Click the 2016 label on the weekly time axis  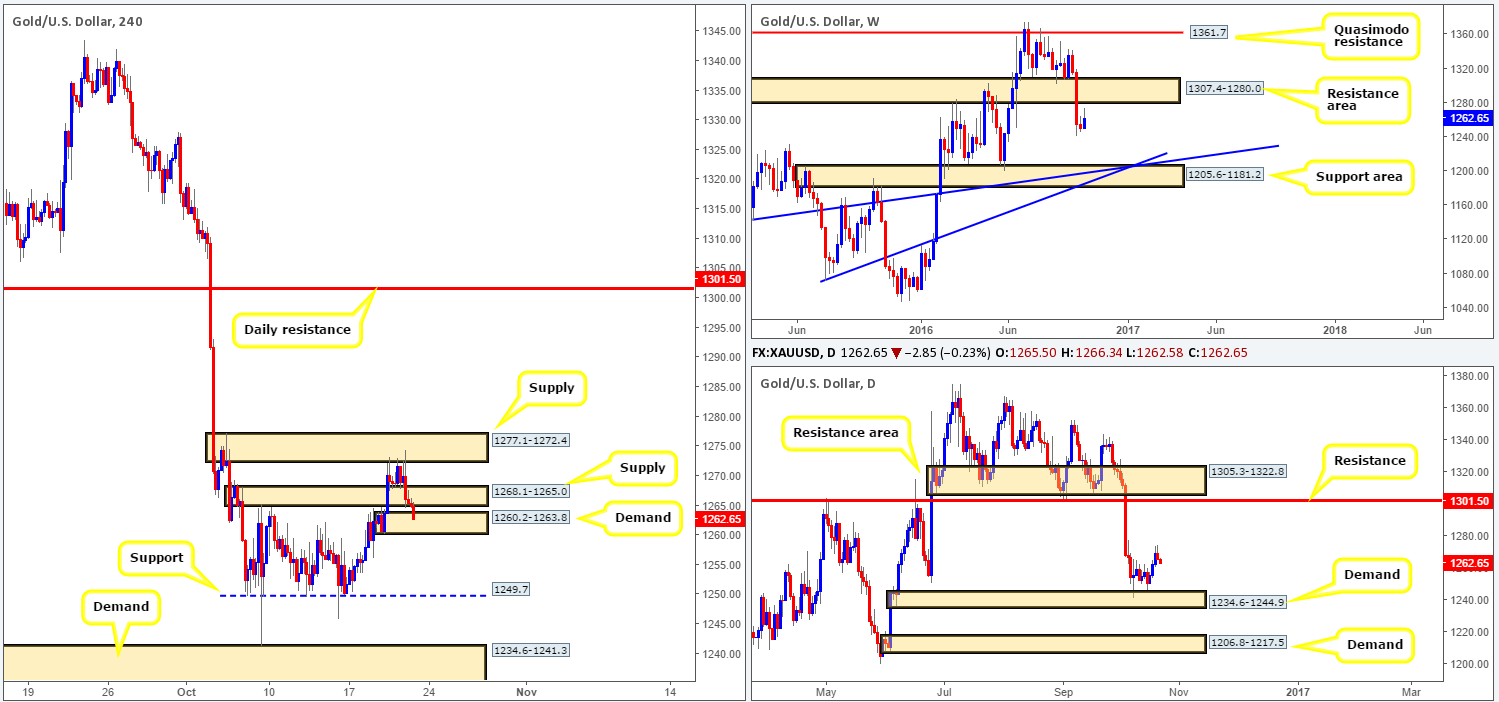[x=921, y=329]
